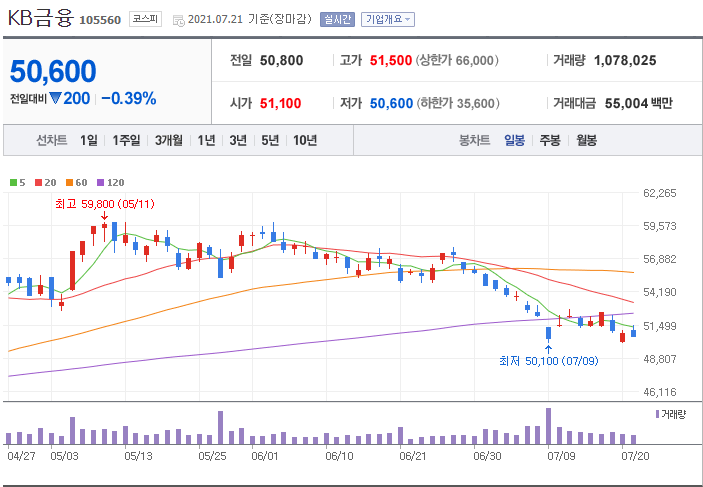Viewport: 703px width, 487px height.
Task: Click the 전일 value 50,800
Action: point(282,60)
